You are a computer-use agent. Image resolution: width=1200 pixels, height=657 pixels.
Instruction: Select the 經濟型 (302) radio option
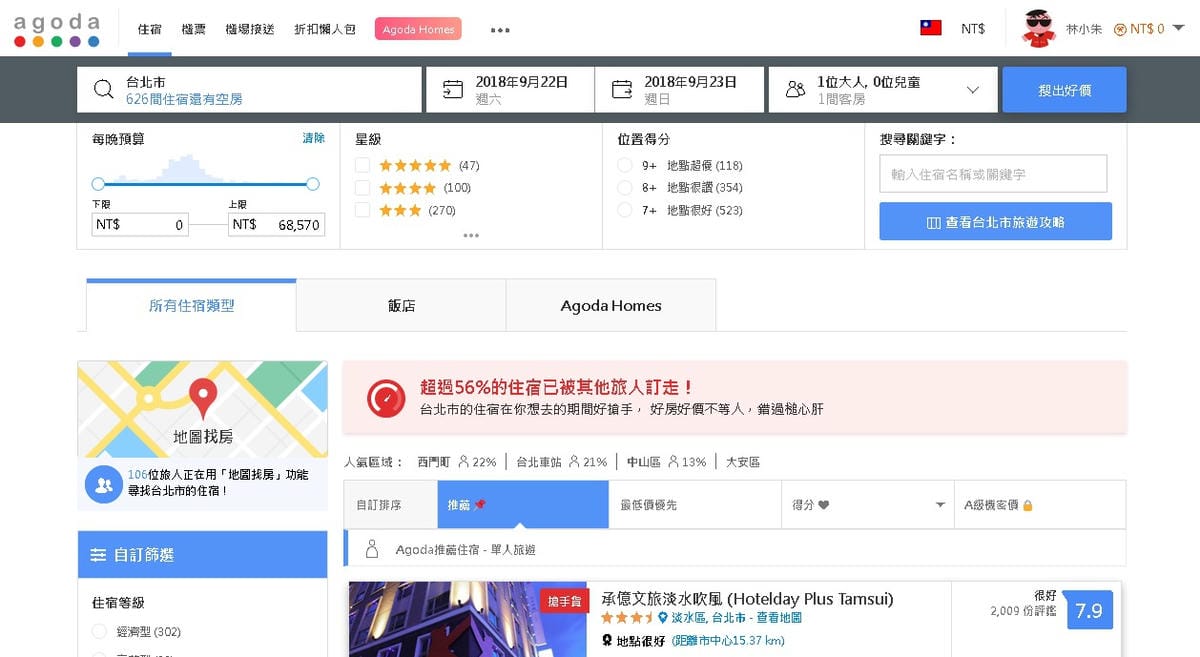pos(99,632)
